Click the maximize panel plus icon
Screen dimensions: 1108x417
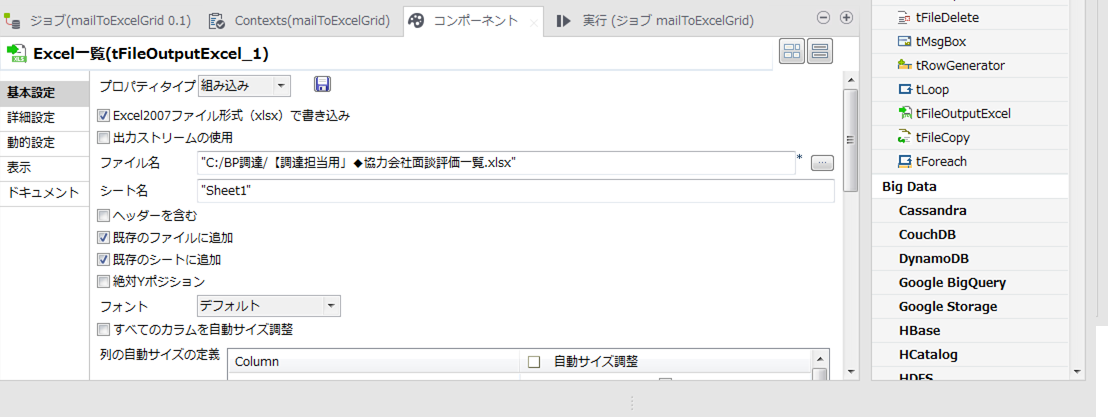pos(846,18)
